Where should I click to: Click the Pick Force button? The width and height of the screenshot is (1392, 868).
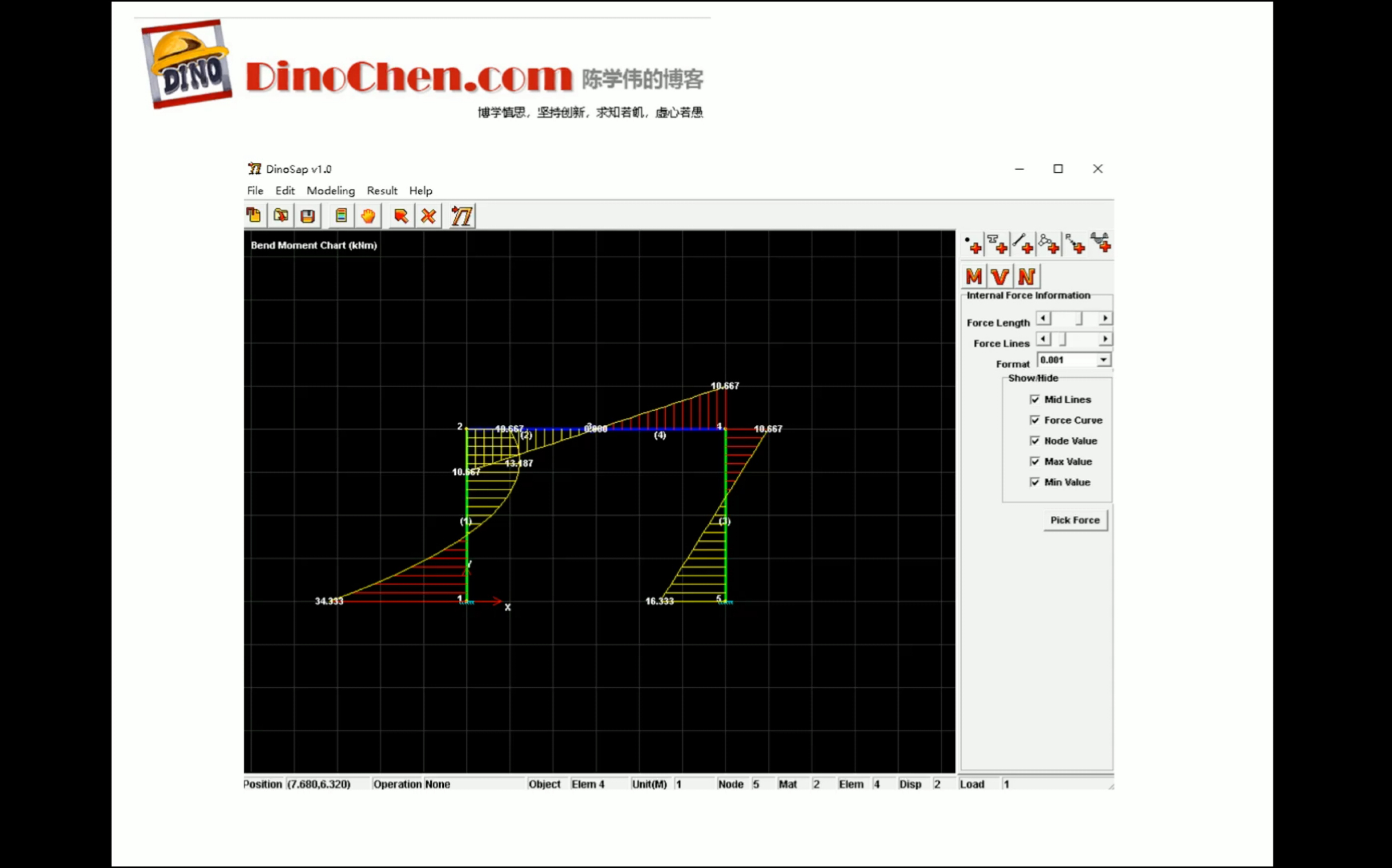pos(1074,519)
